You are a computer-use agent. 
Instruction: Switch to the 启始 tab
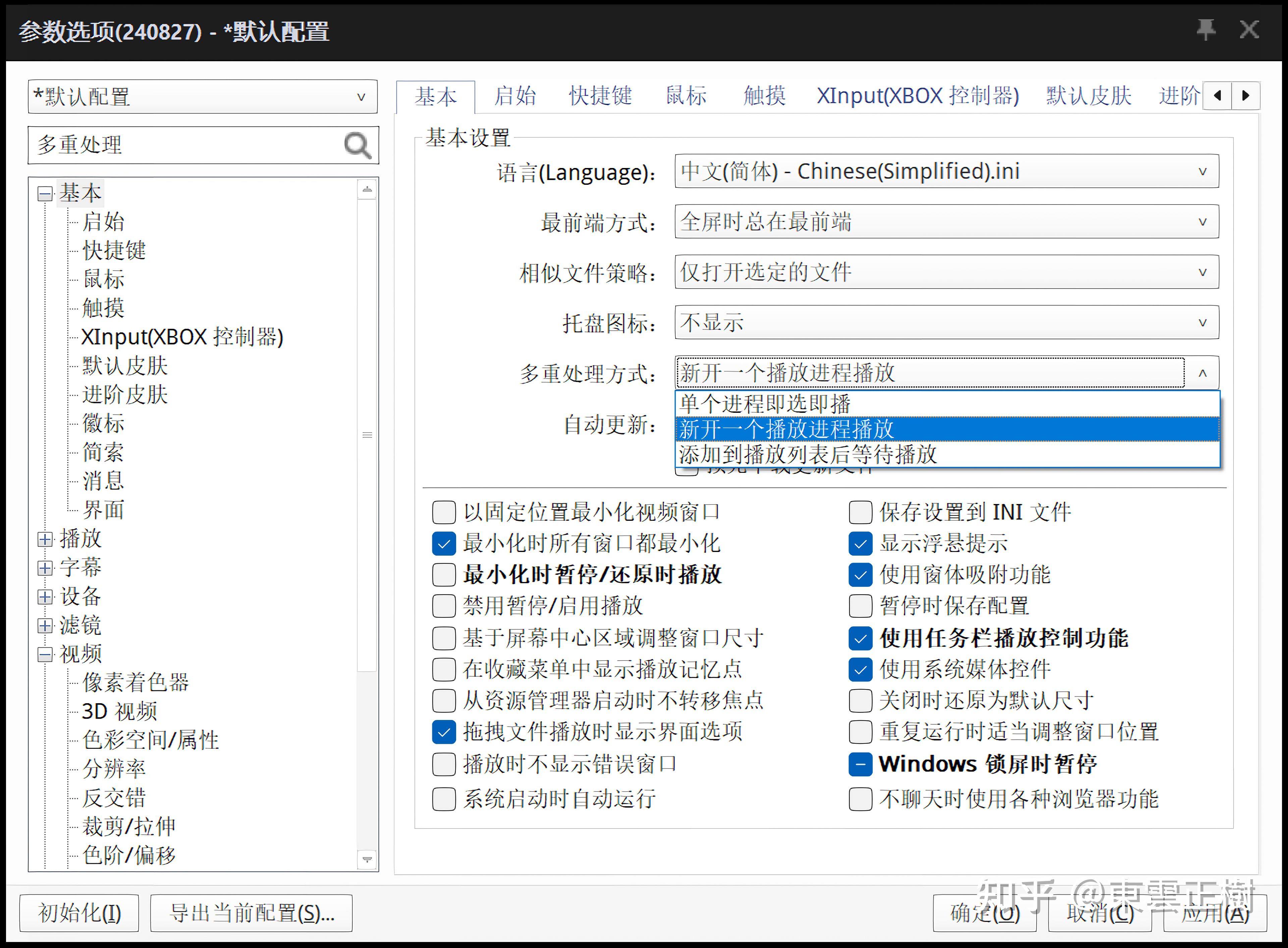(x=515, y=96)
